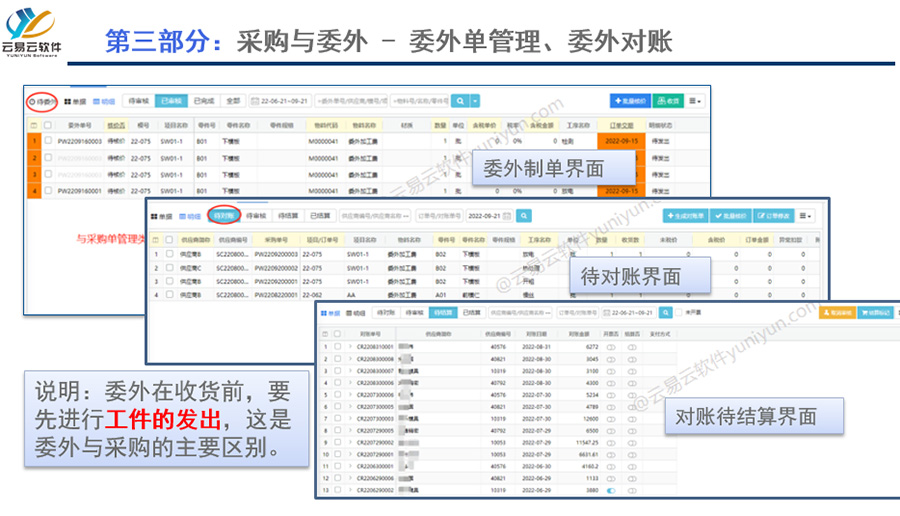The image size is (900, 516).
Task: Tick the checkbox for row PW2208220001 in the 待对账 table
Action: [169, 294]
